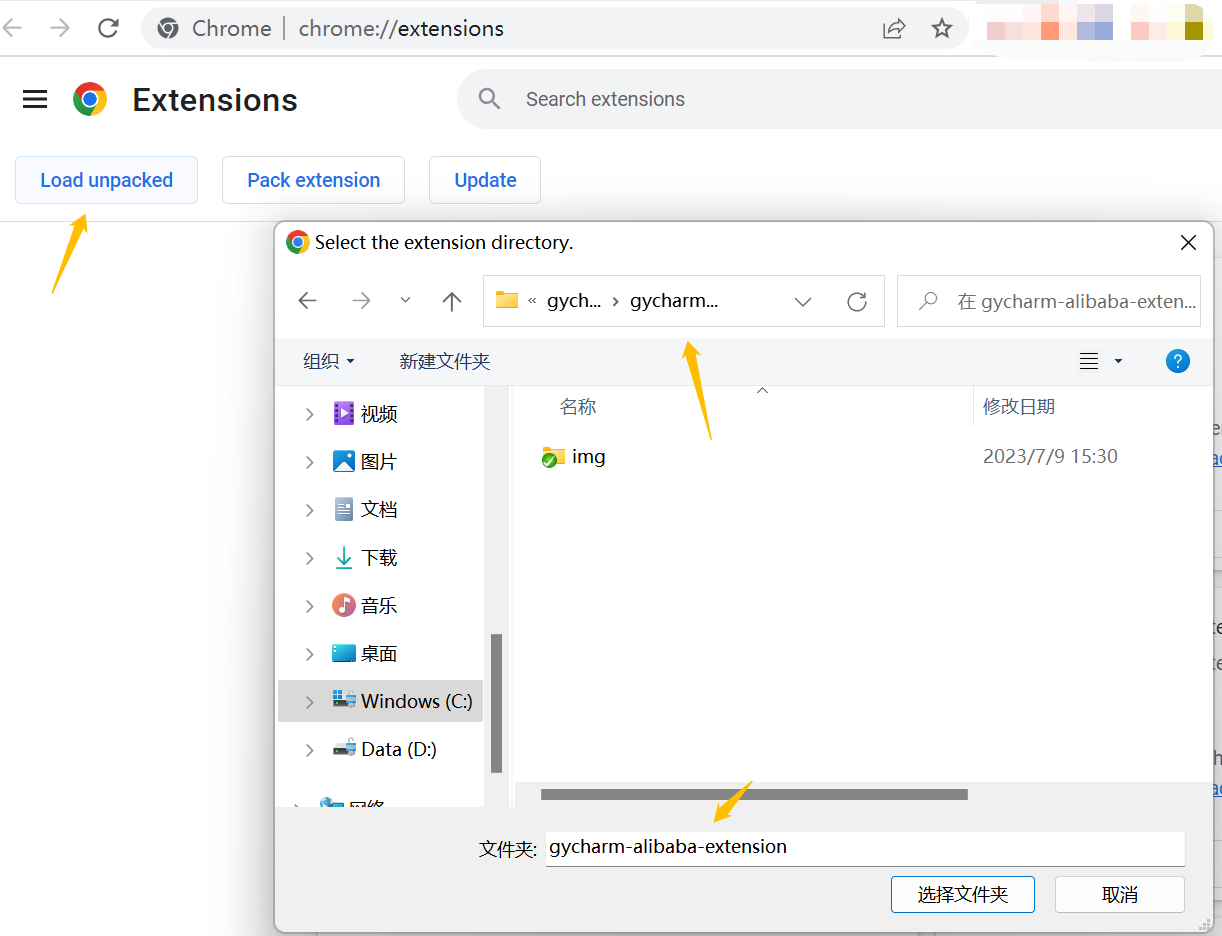Expand the 下载 tree node
This screenshot has width=1222, height=936.
(310, 558)
